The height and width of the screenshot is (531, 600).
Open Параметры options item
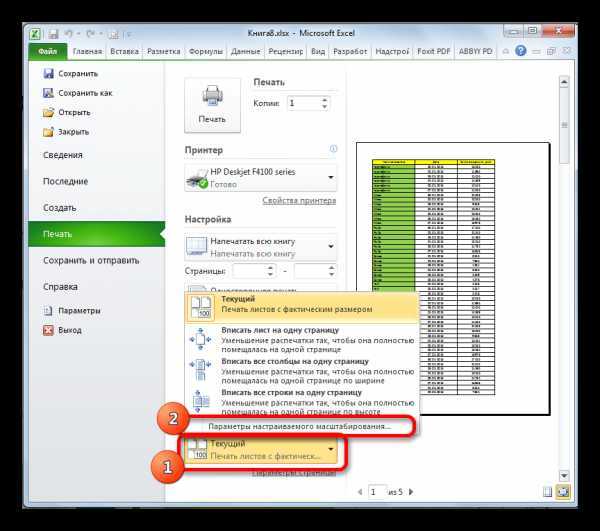click(72, 311)
